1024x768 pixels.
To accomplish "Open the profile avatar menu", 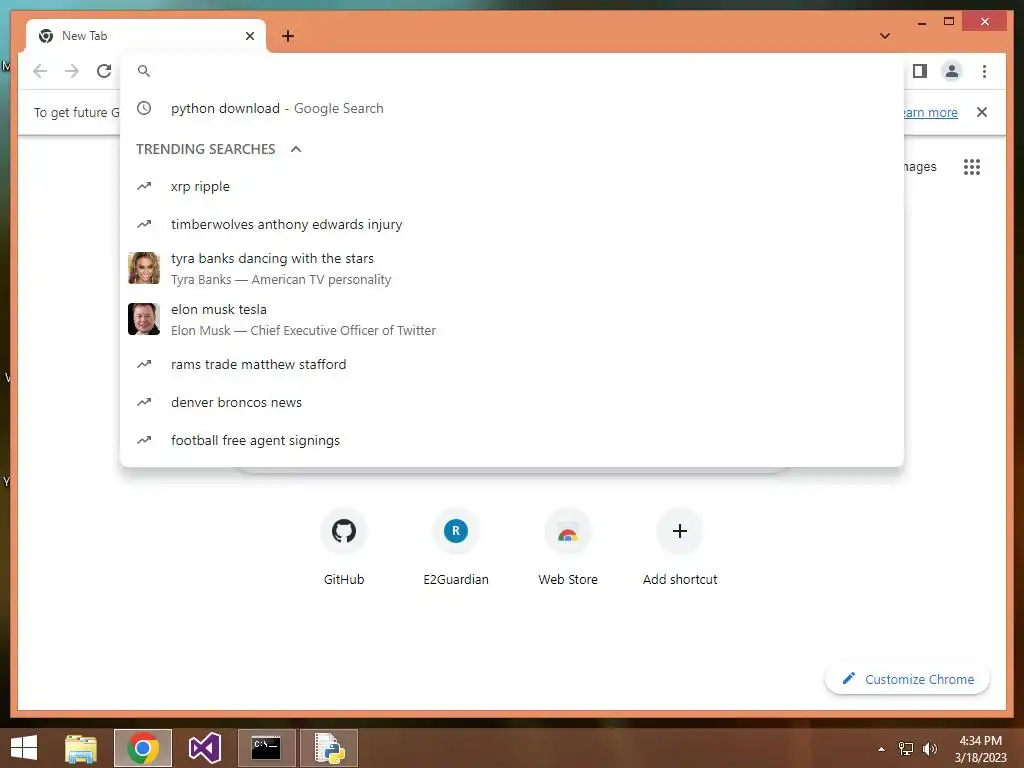I will [x=952, y=71].
